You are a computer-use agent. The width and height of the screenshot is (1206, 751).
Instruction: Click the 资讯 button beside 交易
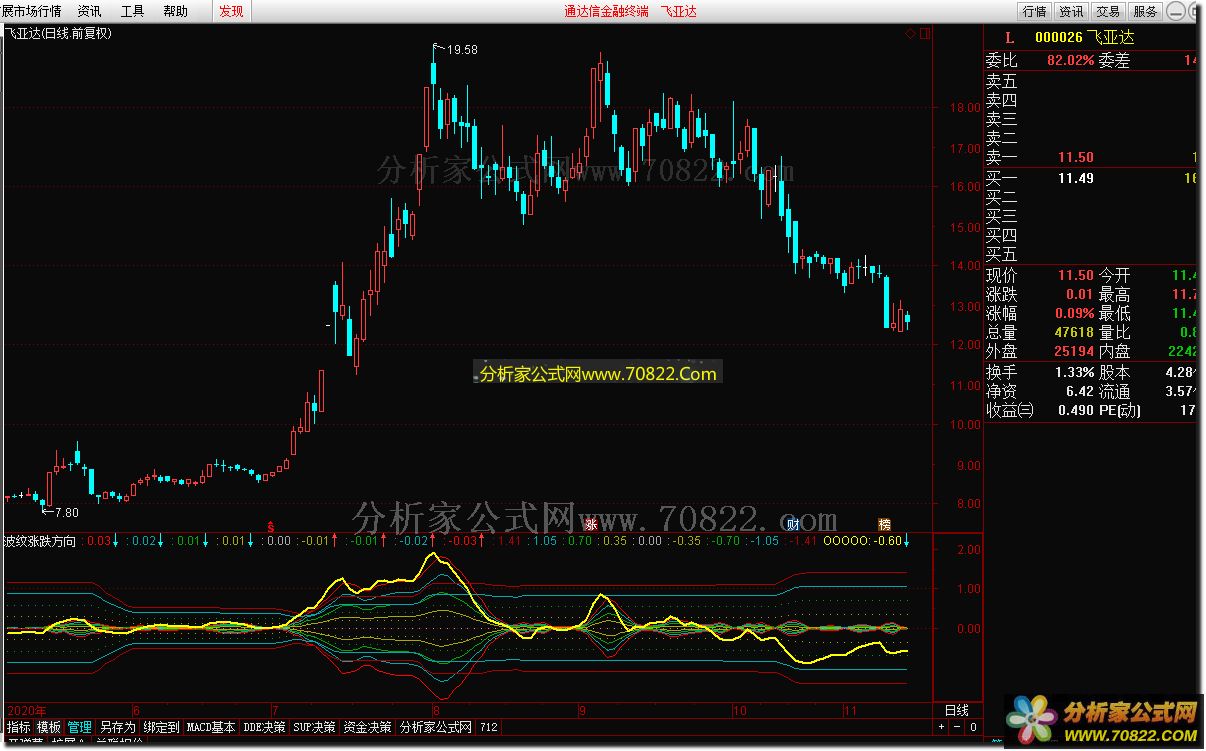coord(1071,11)
